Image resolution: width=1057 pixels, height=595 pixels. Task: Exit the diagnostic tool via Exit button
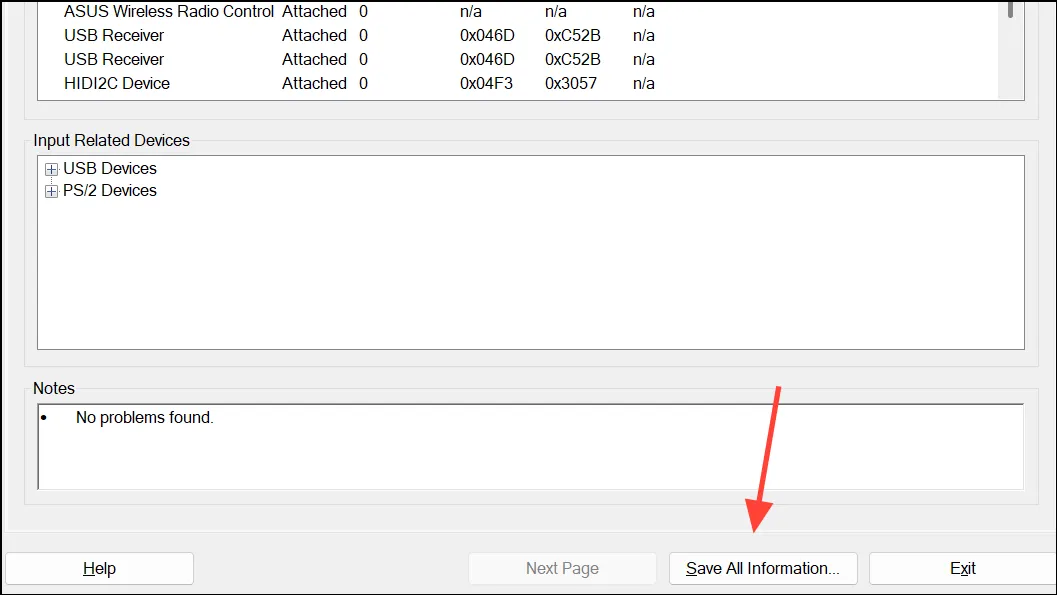pos(963,569)
